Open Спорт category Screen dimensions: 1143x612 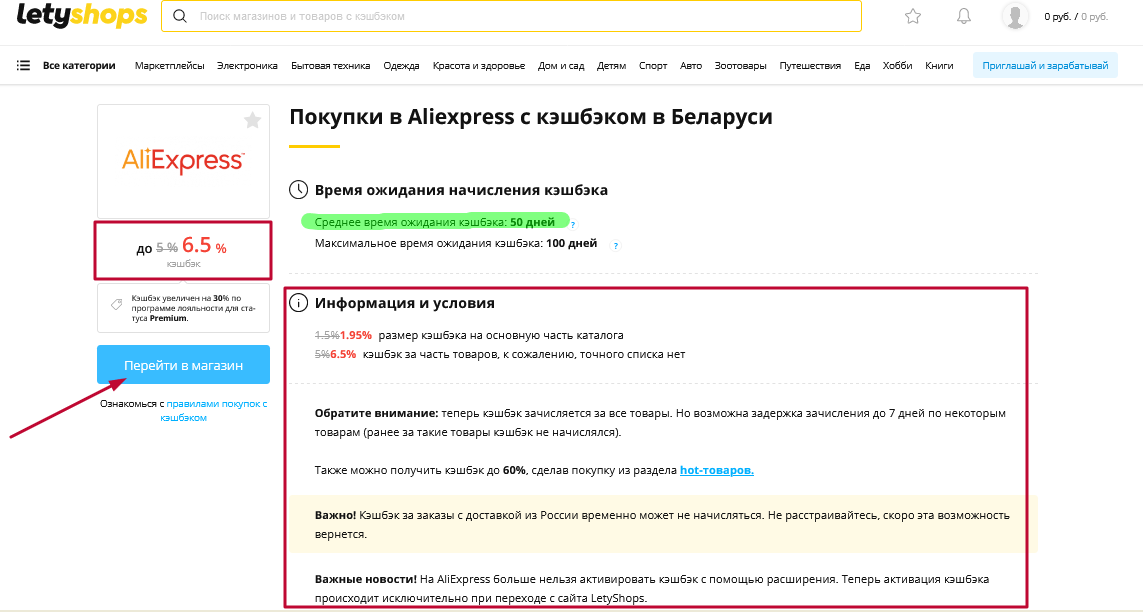click(x=652, y=66)
